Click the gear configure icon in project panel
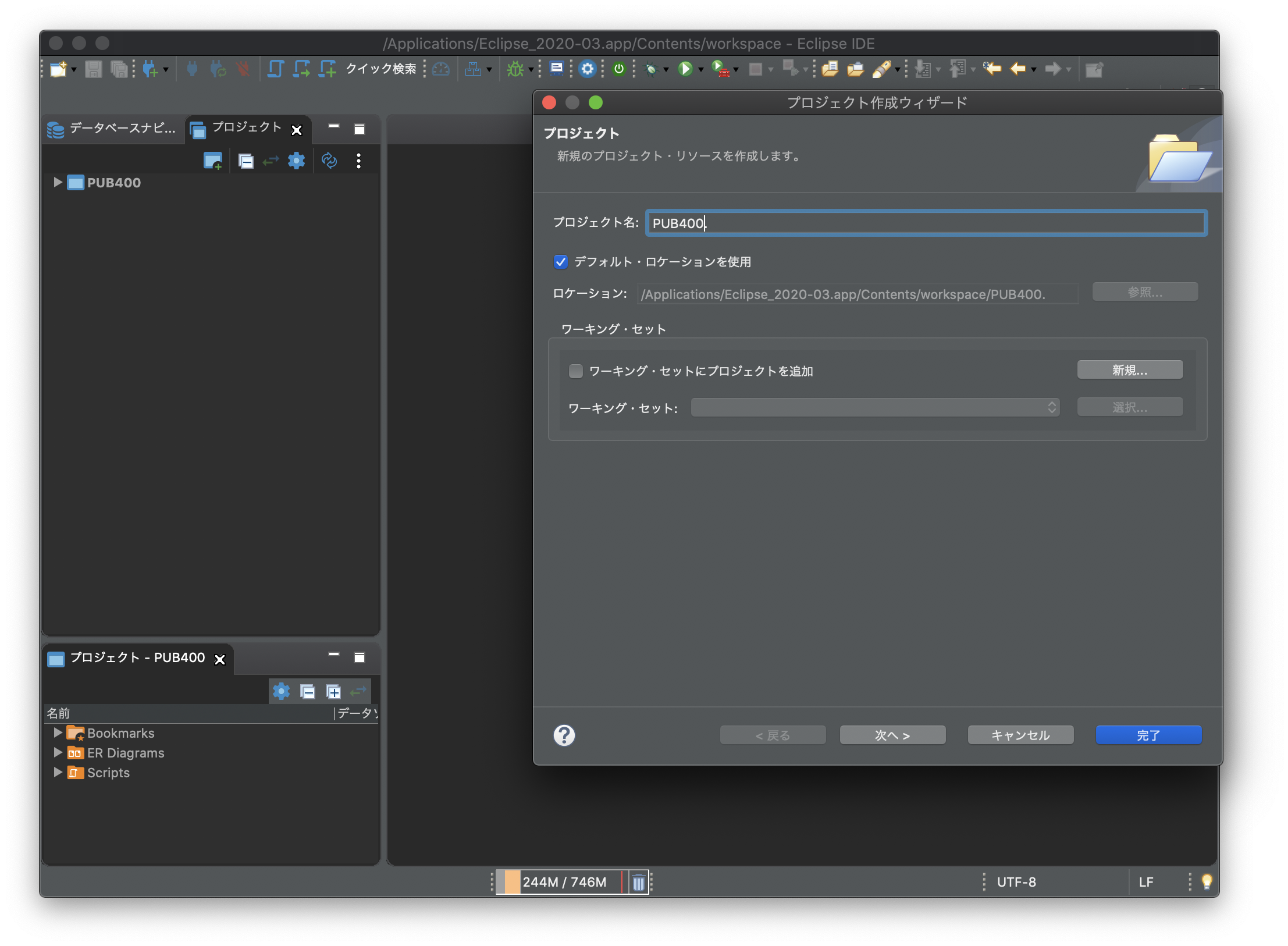Screen dimensions: 1288x946 pyautogui.click(x=297, y=161)
